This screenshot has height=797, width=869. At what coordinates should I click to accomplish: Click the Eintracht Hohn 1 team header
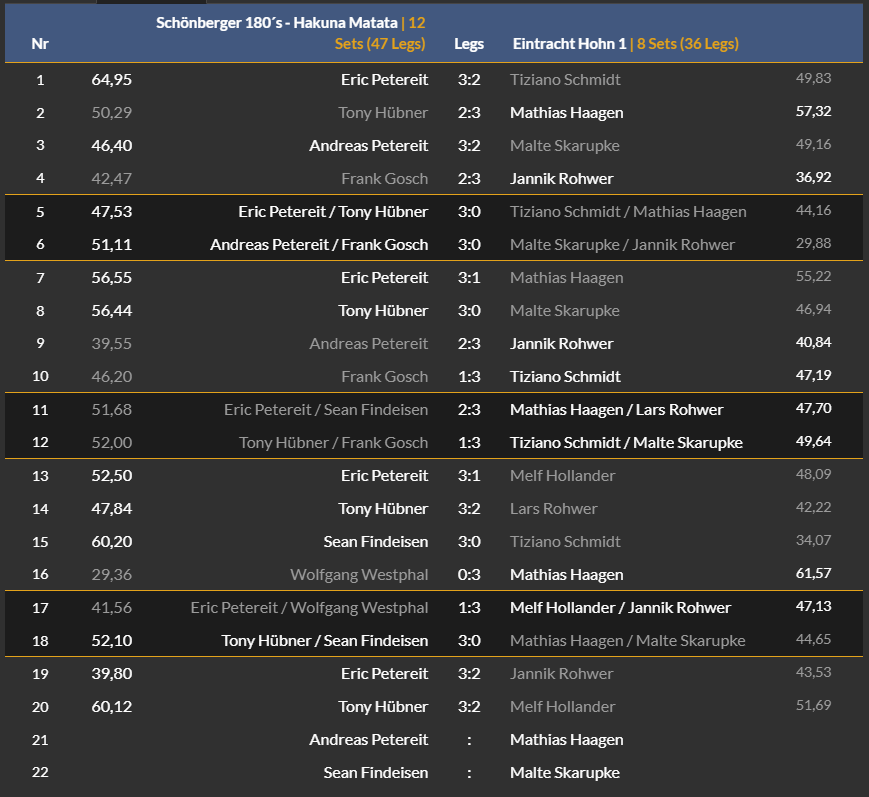(569, 44)
